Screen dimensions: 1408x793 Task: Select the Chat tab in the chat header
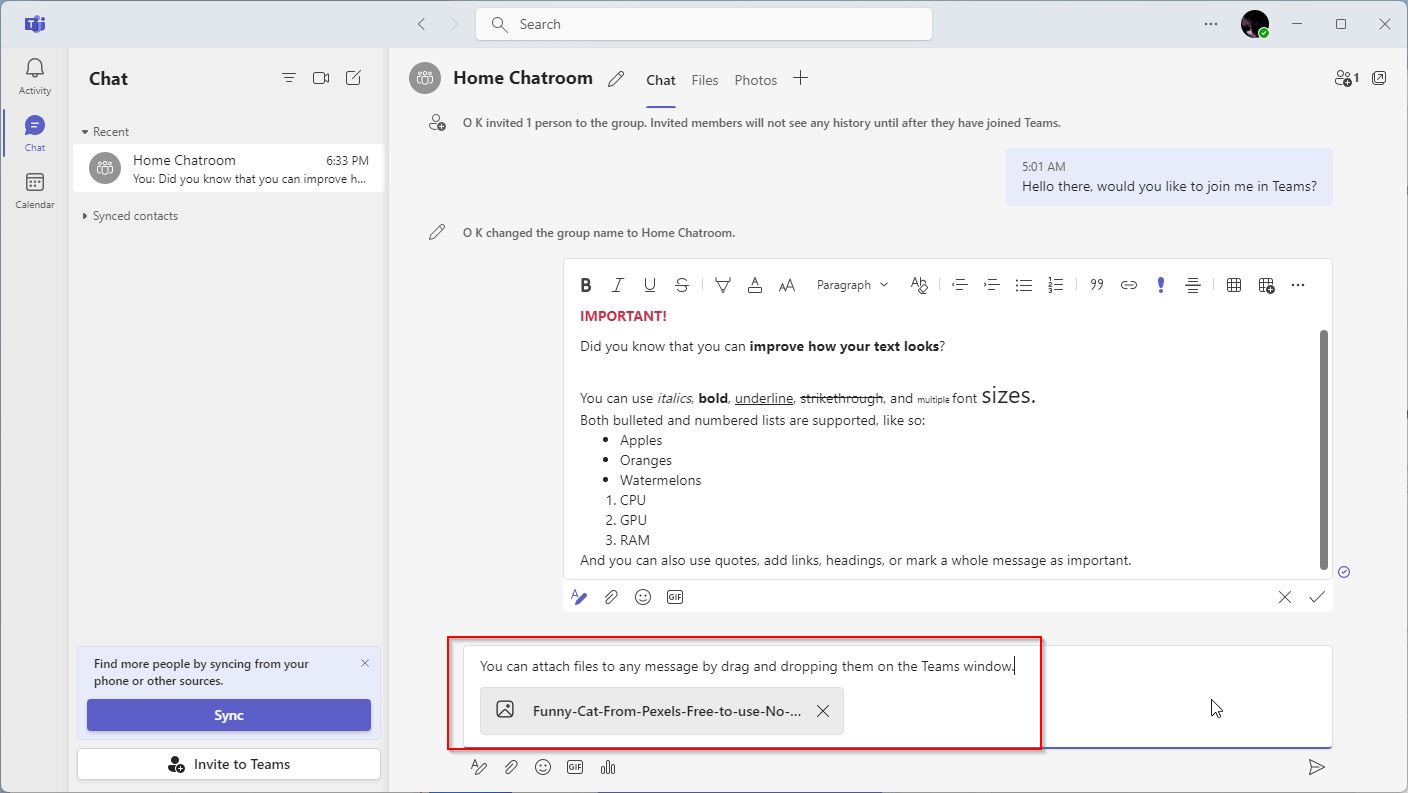click(x=661, y=80)
